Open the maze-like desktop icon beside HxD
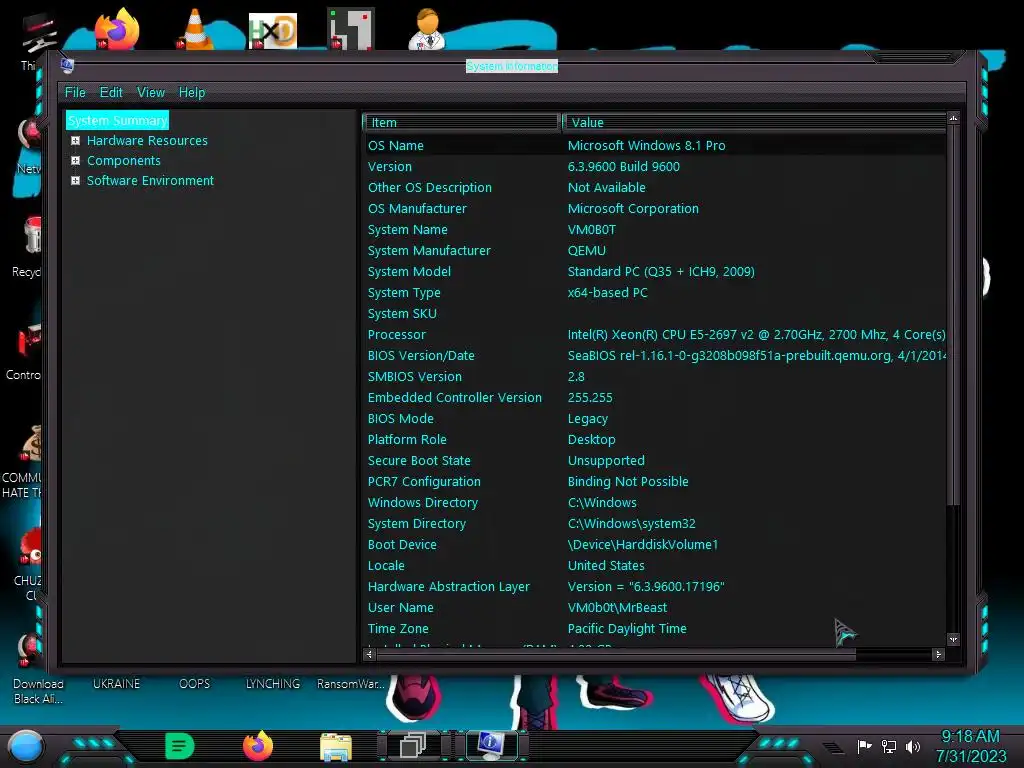 pyautogui.click(x=351, y=29)
